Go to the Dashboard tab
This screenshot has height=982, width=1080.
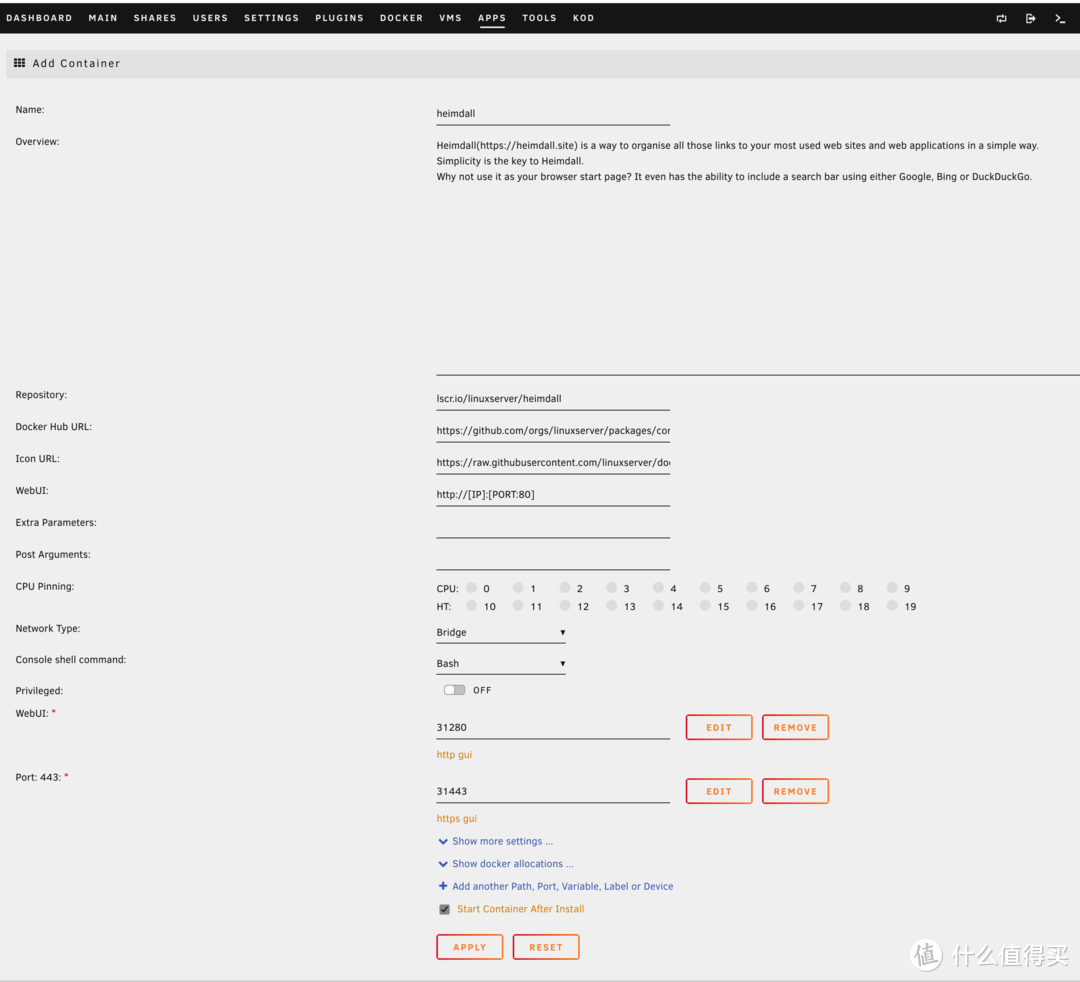[x=39, y=18]
